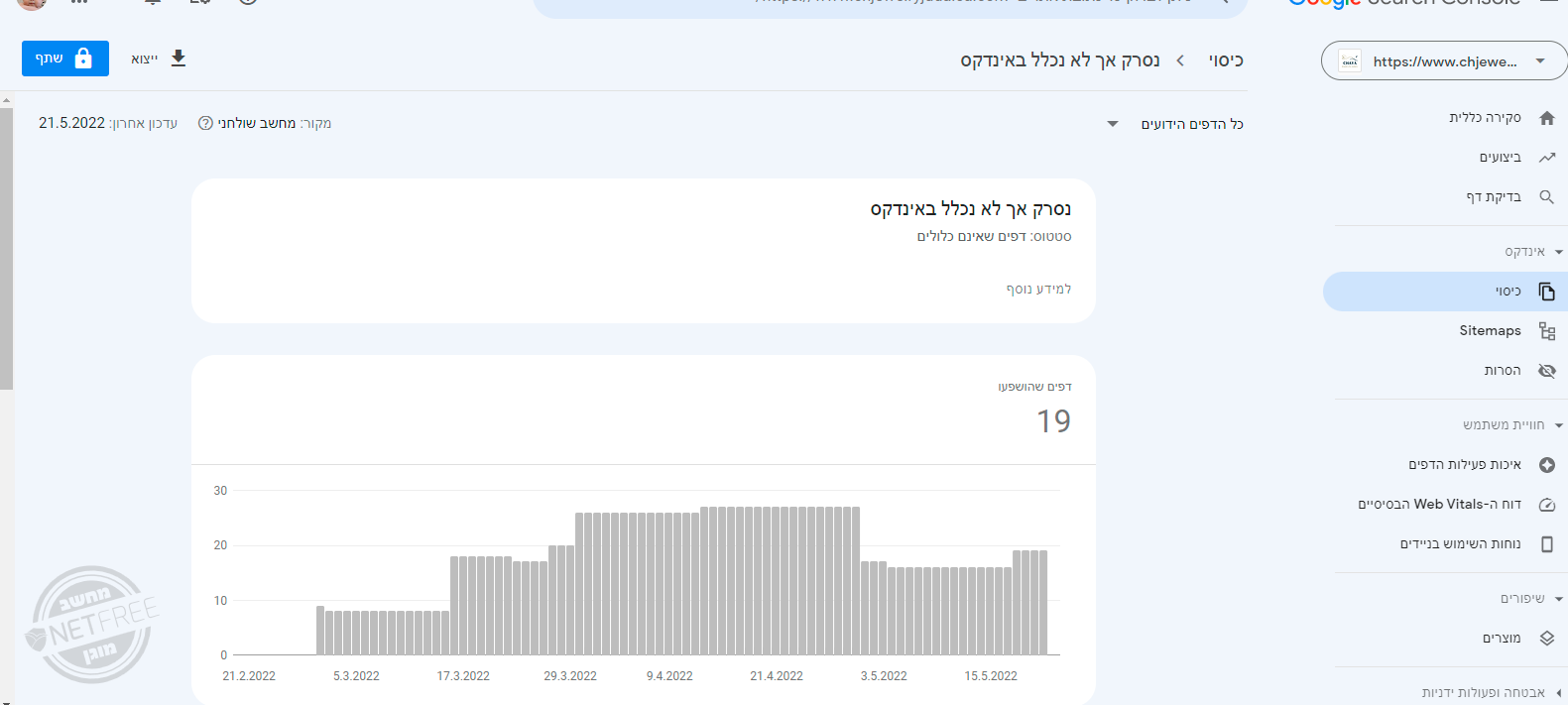
Task: Click the 29.3.2022 chart date label
Action: click(x=570, y=676)
